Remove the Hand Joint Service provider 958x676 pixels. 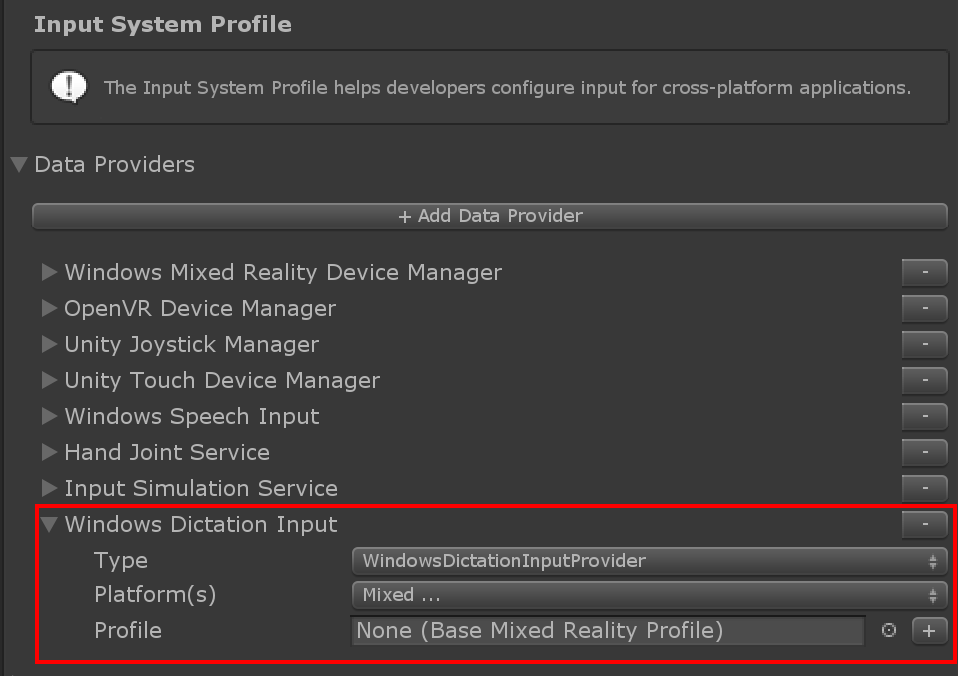click(x=924, y=452)
